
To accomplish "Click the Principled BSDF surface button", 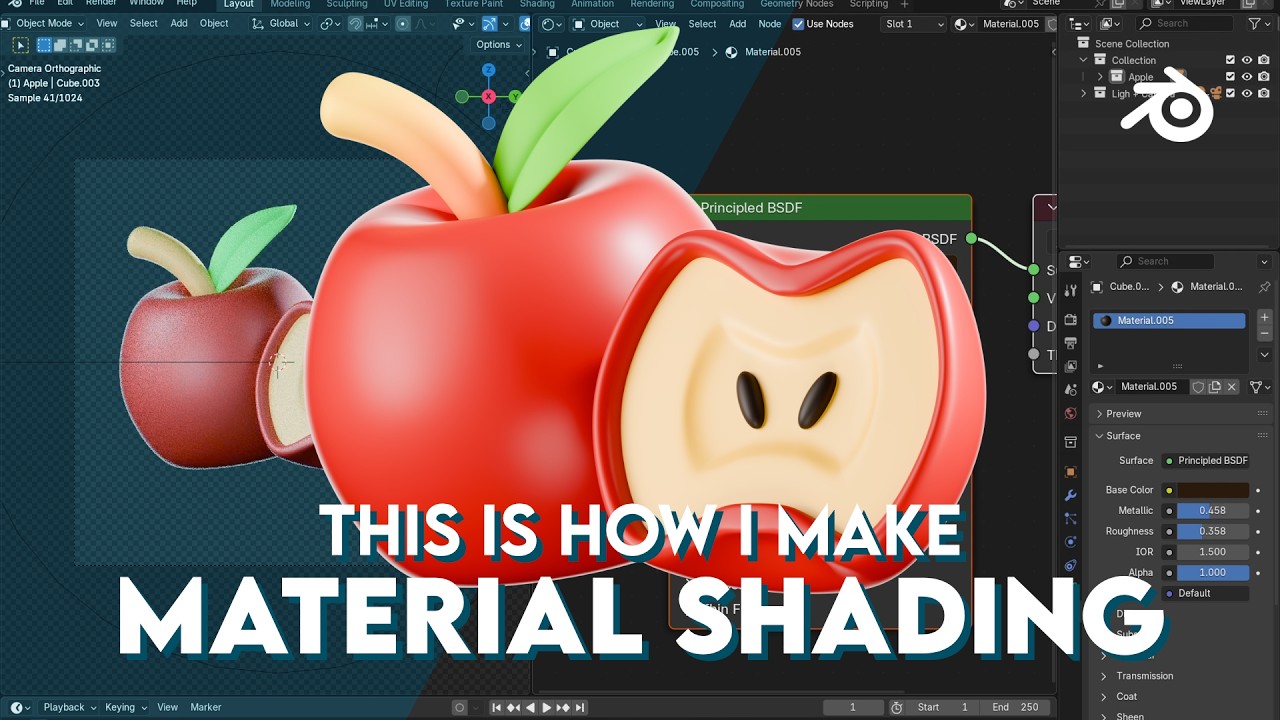I will click(x=1206, y=461).
